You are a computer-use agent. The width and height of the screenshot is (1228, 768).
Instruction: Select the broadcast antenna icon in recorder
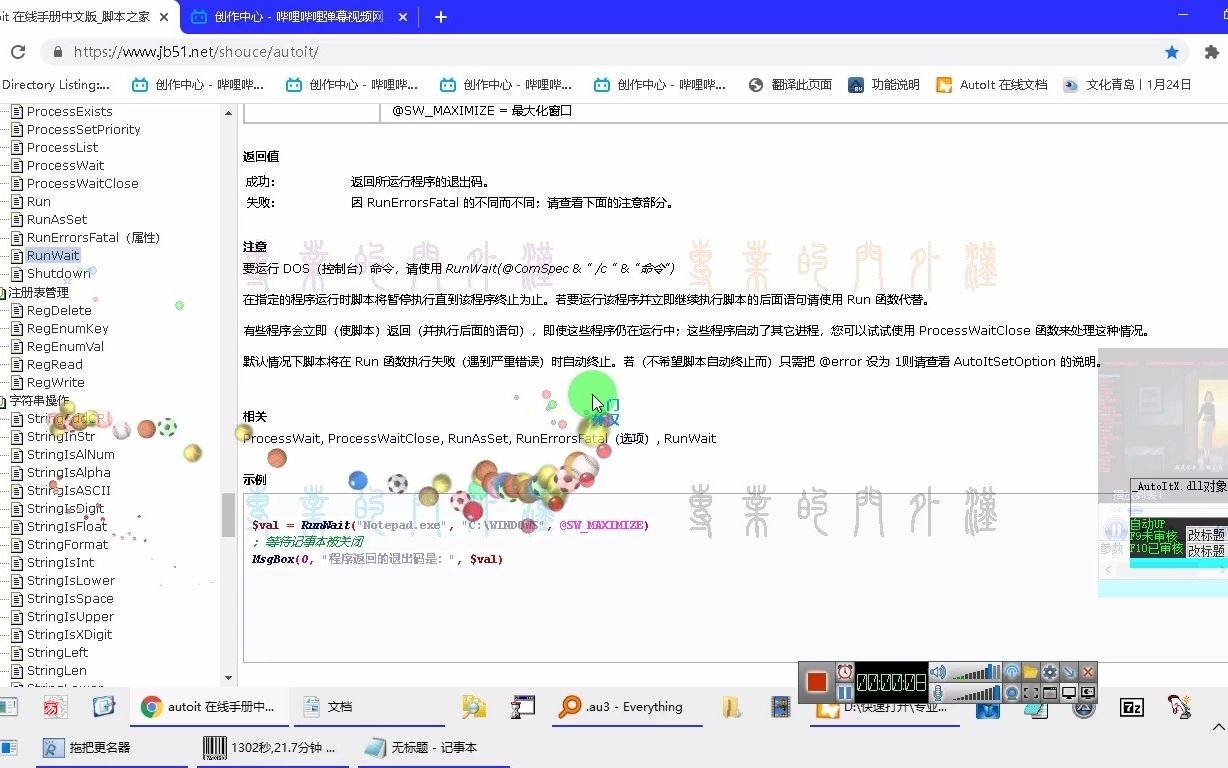(x=1012, y=671)
